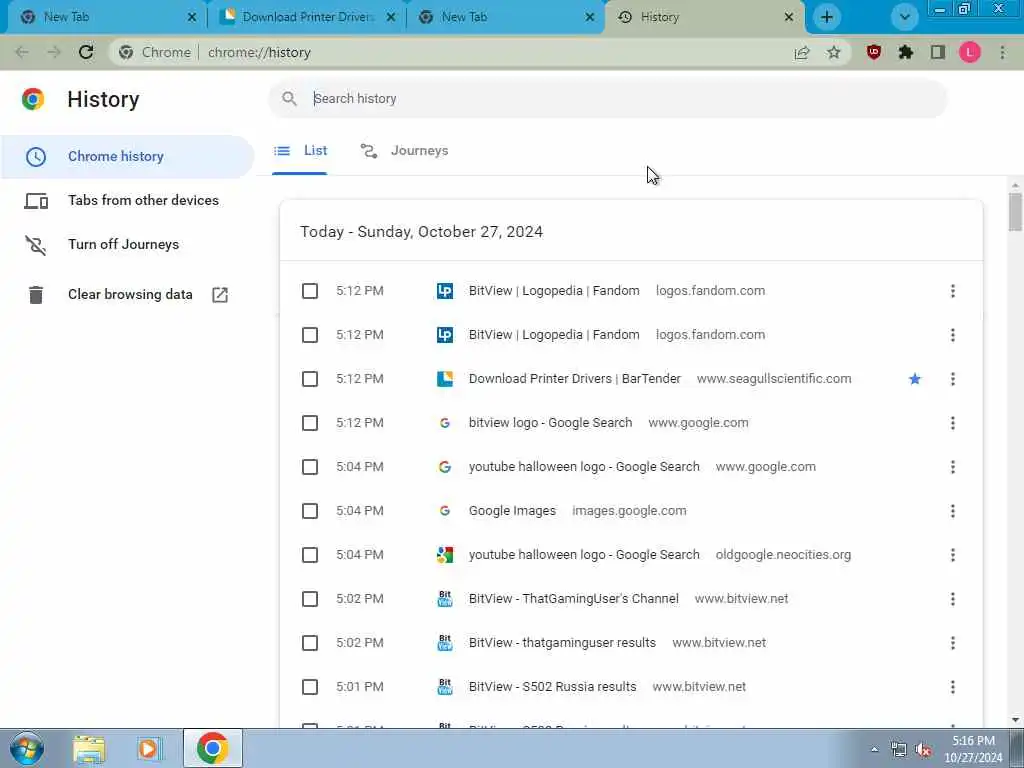Image resolution: width=1024 pixels, height=768 pixels.
Task: Show hidden tray icons arrow
Action: tap(874, 750)
